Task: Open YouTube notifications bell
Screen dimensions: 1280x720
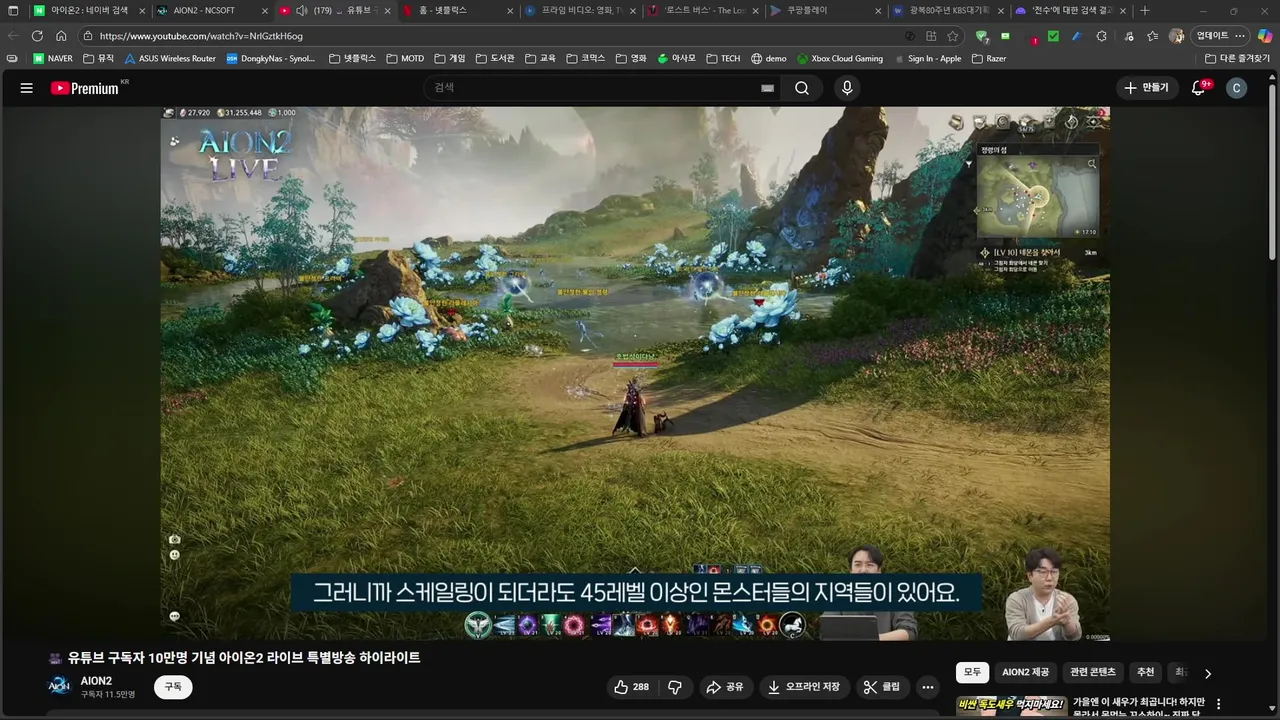Action: (x=1198, y=88)
